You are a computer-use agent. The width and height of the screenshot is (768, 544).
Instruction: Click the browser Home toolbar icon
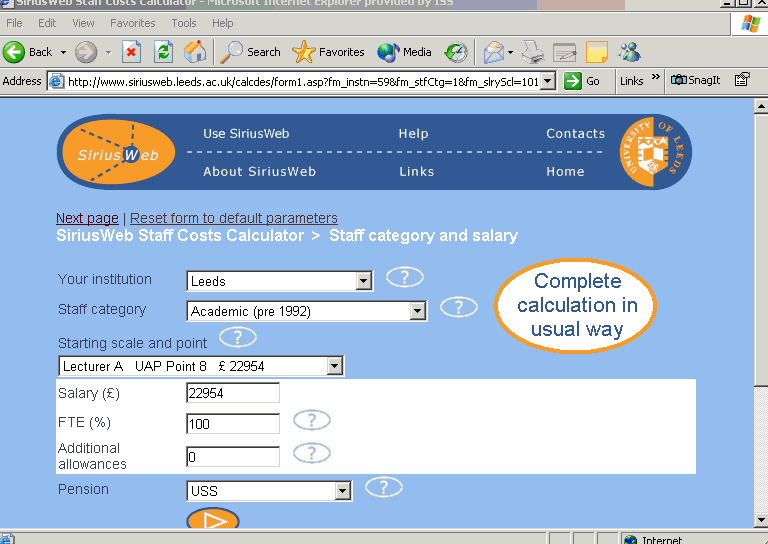pos(196,52)
